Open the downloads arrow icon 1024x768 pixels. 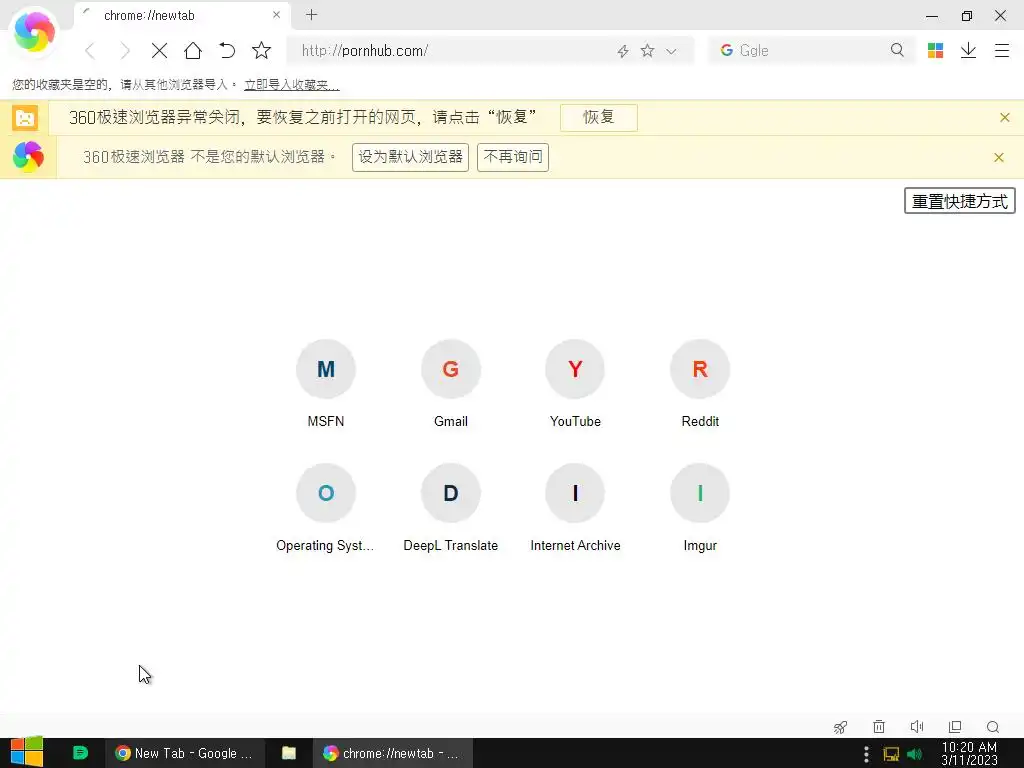[968, 51]
